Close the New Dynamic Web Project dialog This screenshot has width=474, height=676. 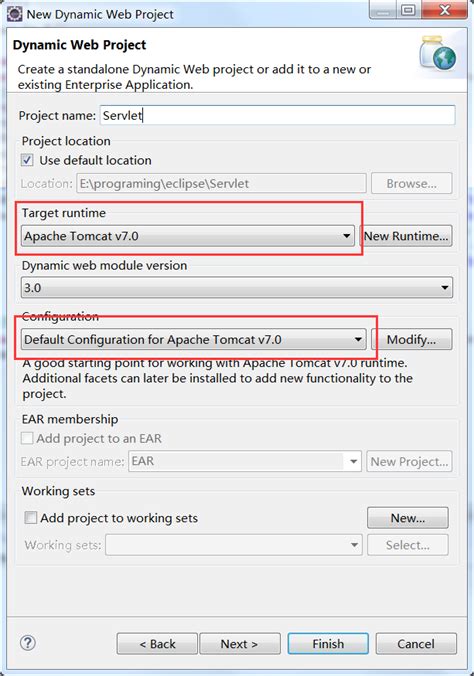[444, 10]
